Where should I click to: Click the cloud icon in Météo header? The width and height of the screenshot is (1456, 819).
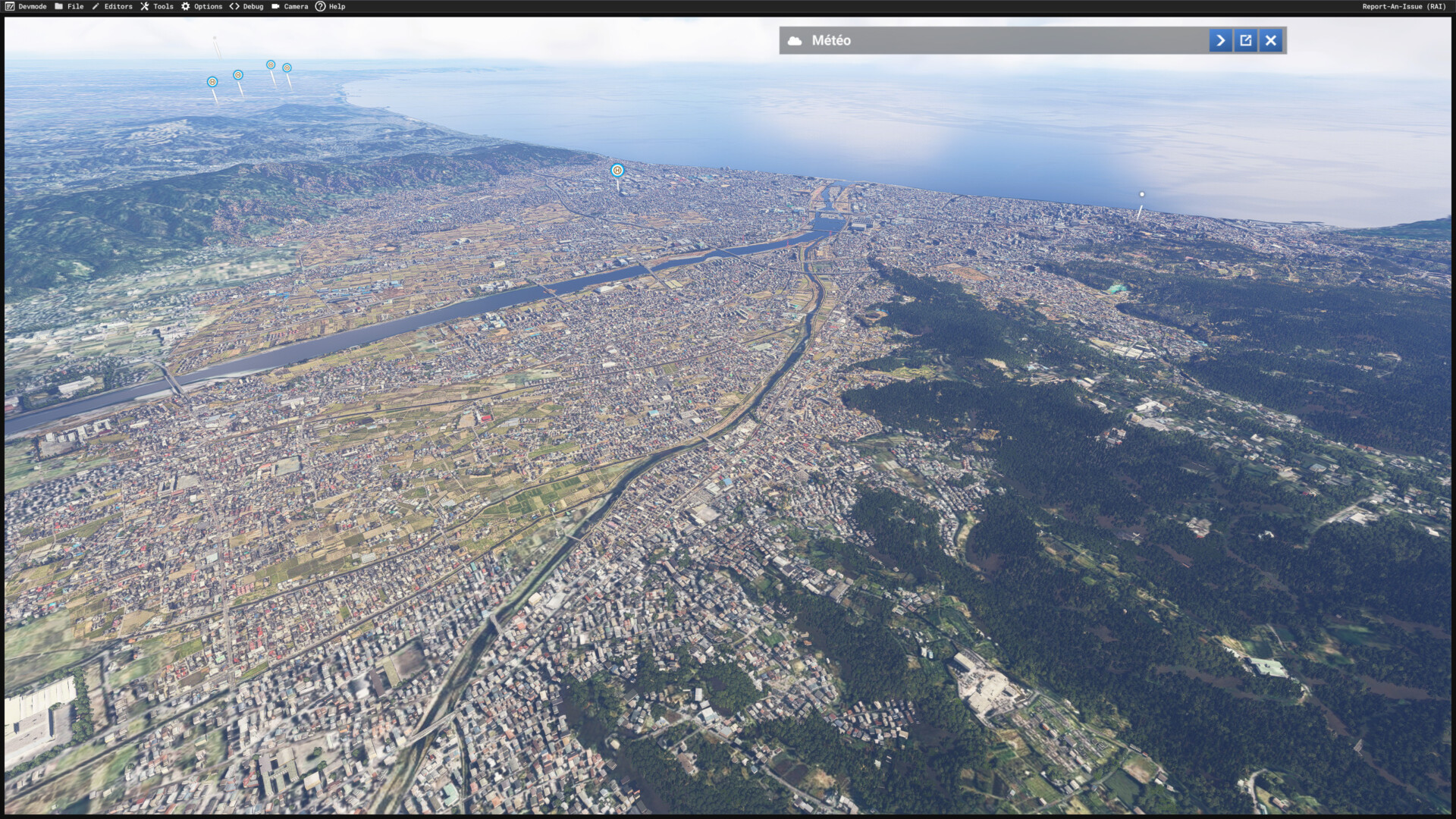coord(795,41)
